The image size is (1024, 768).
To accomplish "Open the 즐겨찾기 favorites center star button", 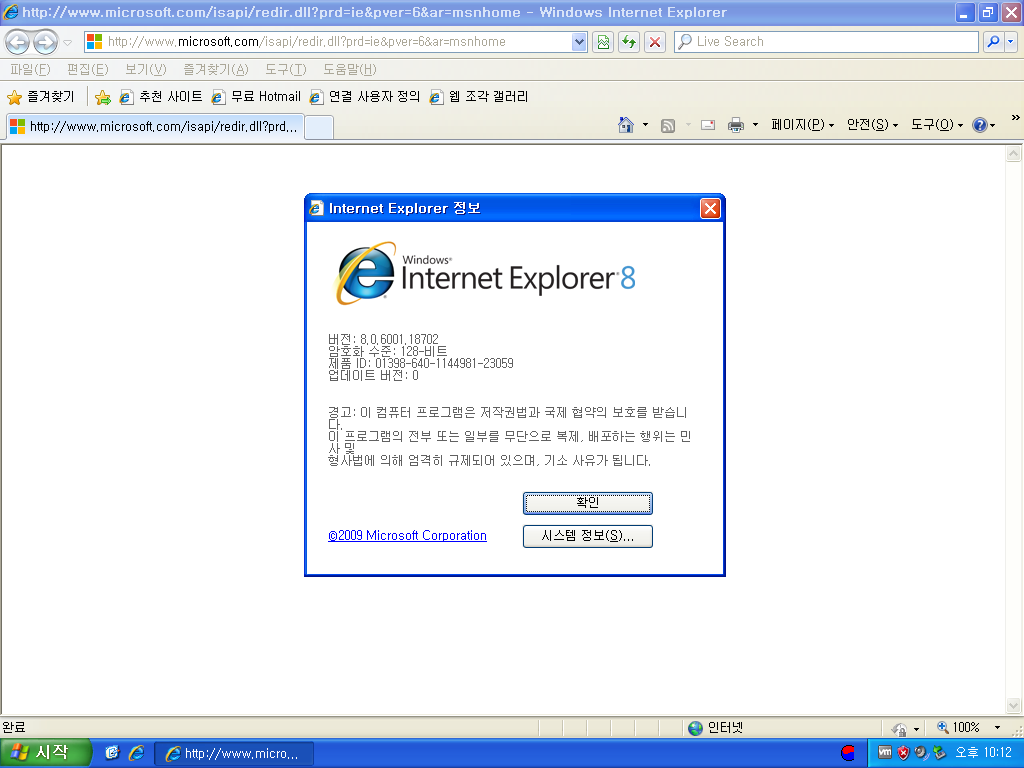I will [40, 97].
